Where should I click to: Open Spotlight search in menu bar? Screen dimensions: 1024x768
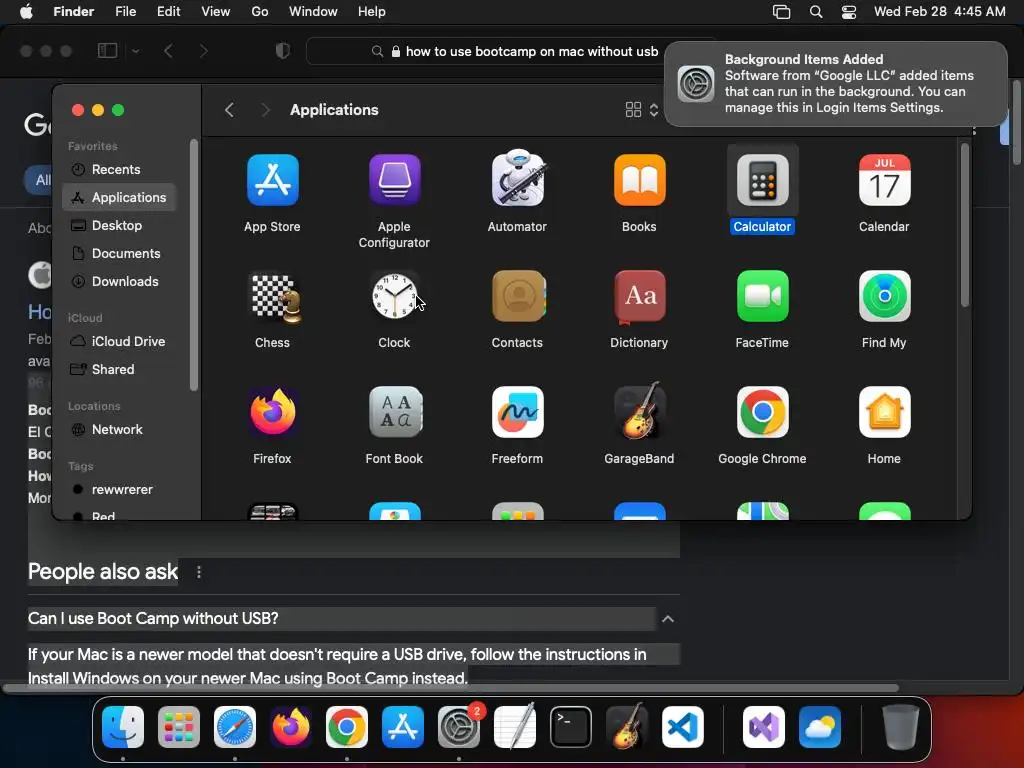(816, 12)
